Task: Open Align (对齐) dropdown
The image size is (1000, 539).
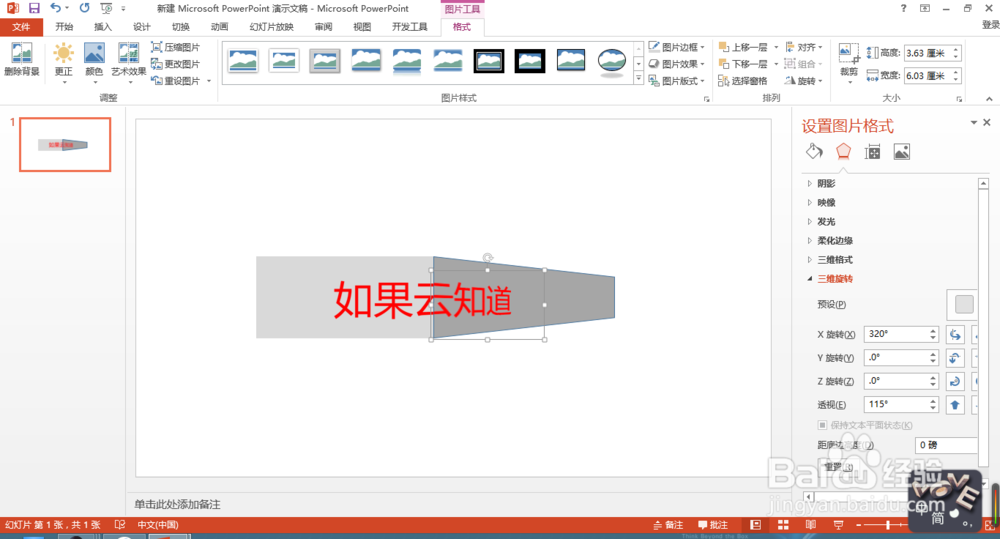Action: [803, 47]
